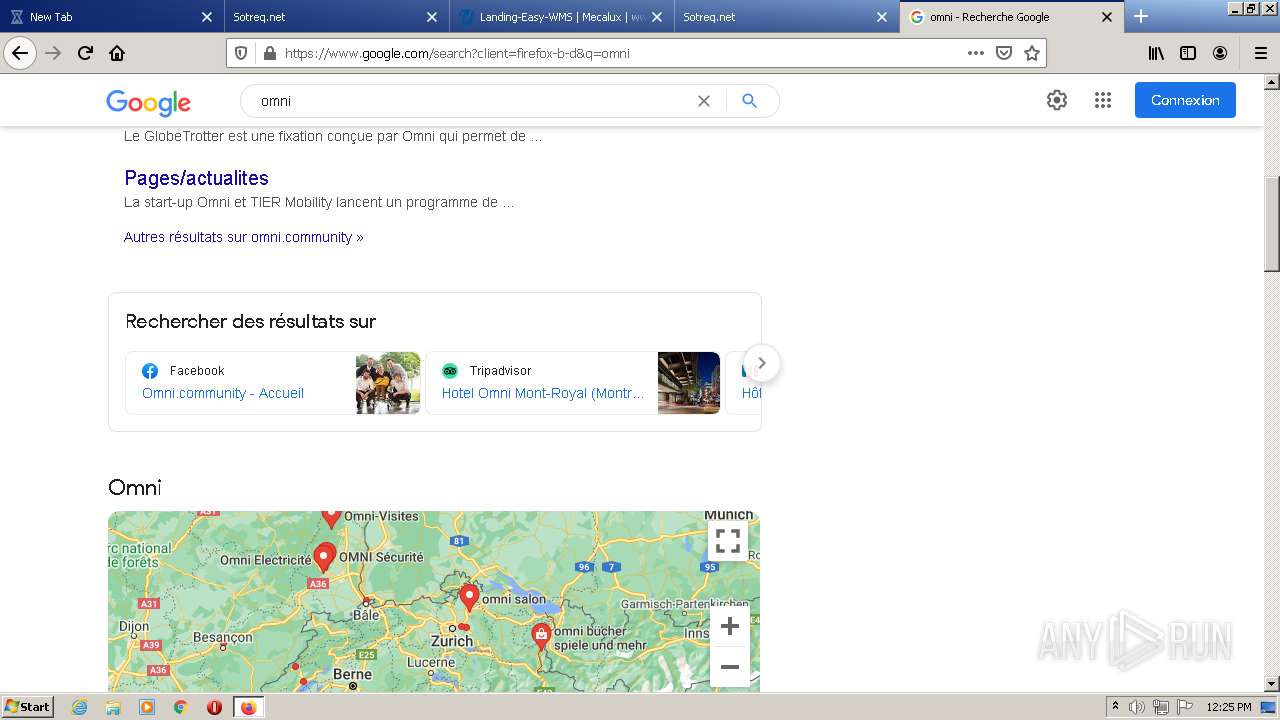The height and width of the screenshot is (720, 1280).
Task: Open Firefox account icon
Action: pyautogui.click(x=1220, y=53)
